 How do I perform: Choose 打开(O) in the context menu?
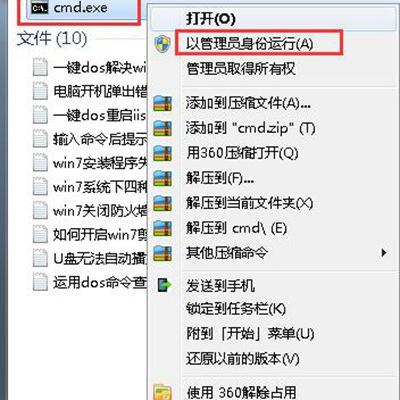(211, 19)
